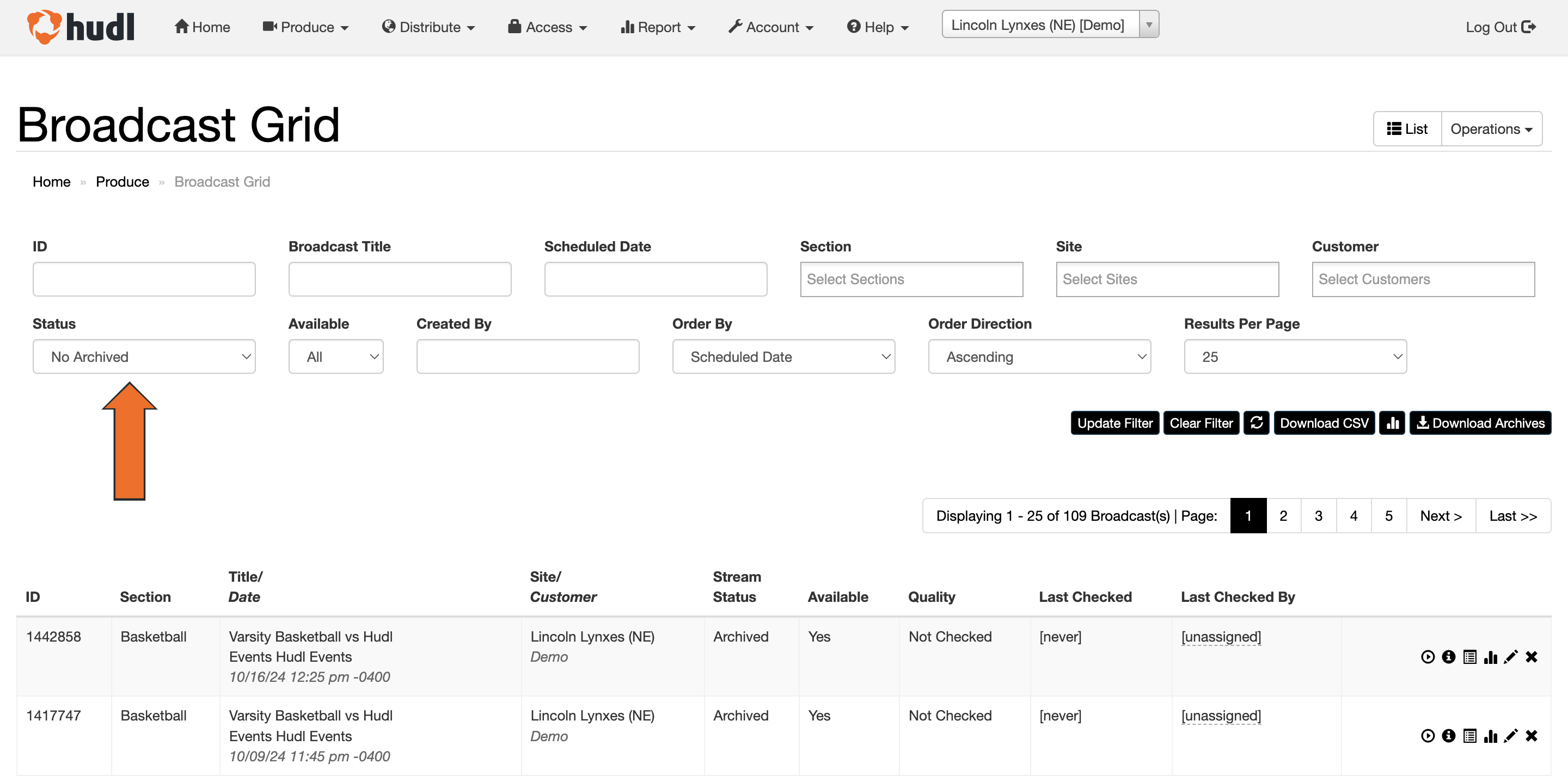Viewport: 1568px width, 776px height.
Task: Delete broadcast 1417747 using the X icon
Action: point(1532,736)
